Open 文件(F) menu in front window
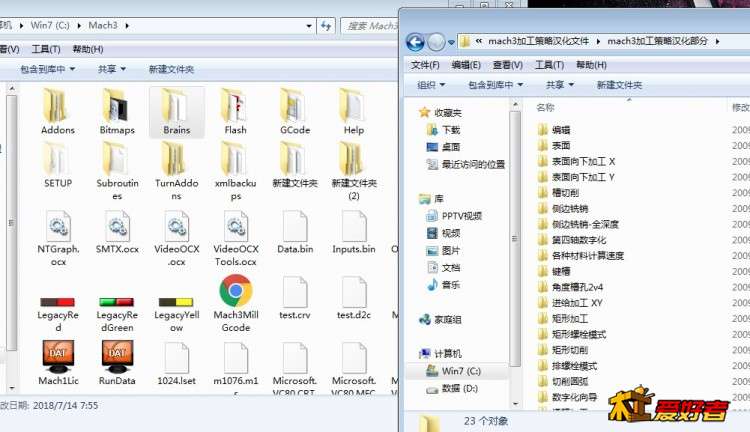The image size is (750, 432). 425,65
